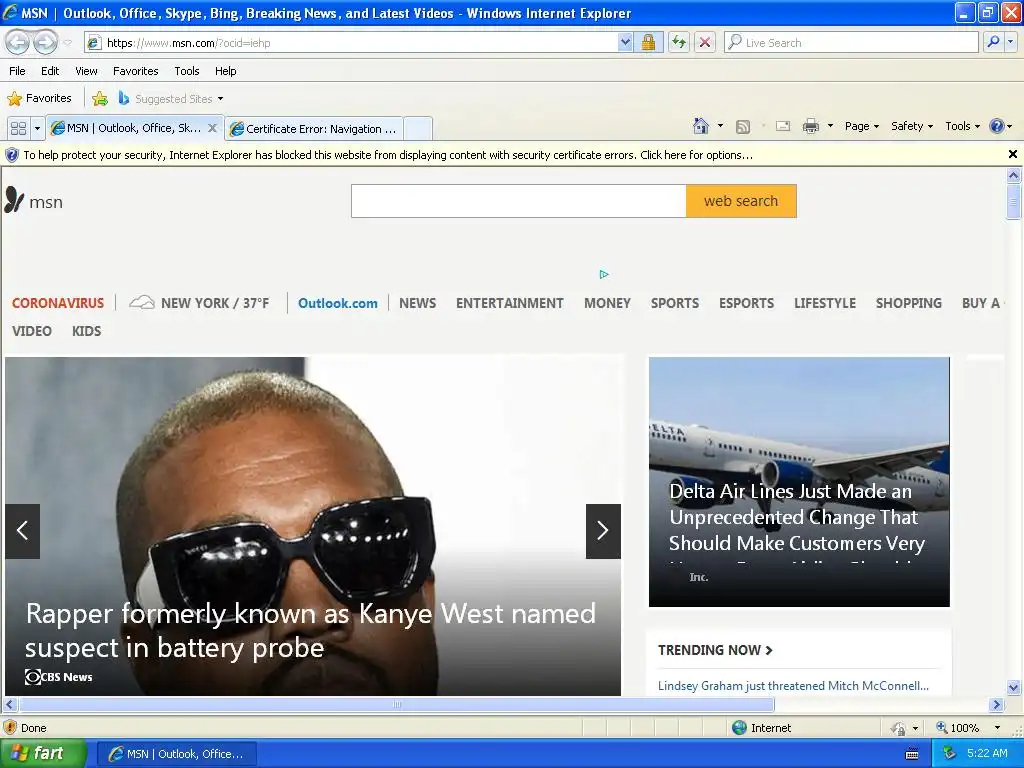Open the Edit menu
Viewport: 1024px width, 768px height.
[x=50, y=71]
